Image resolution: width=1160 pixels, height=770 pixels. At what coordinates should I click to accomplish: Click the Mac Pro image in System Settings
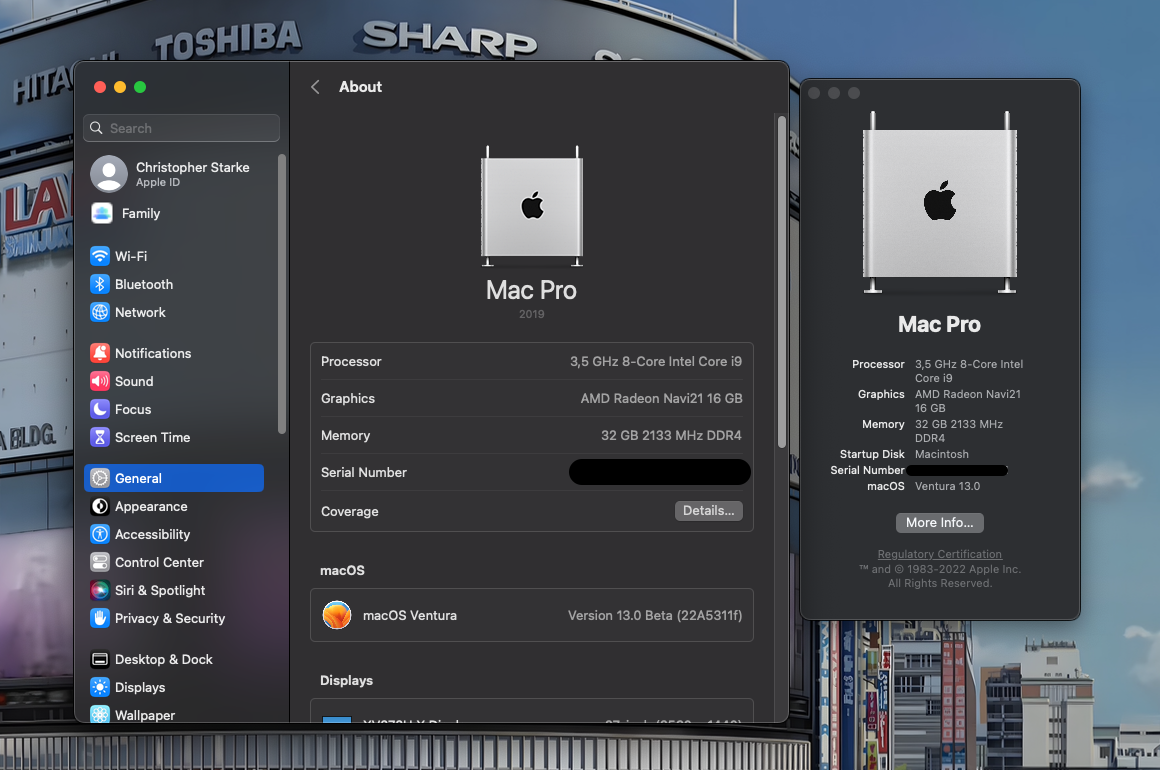click(532, 206)
